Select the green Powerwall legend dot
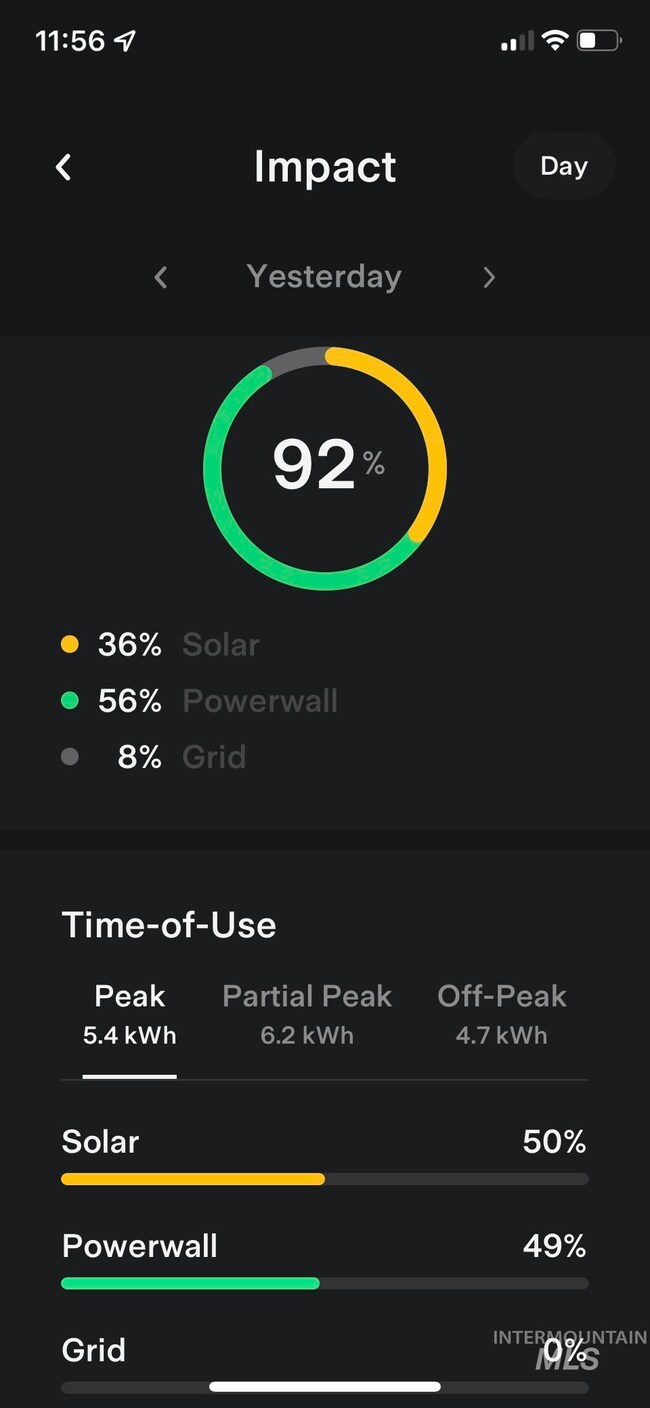Screen dimensions: 650x1408 point(70,701)
